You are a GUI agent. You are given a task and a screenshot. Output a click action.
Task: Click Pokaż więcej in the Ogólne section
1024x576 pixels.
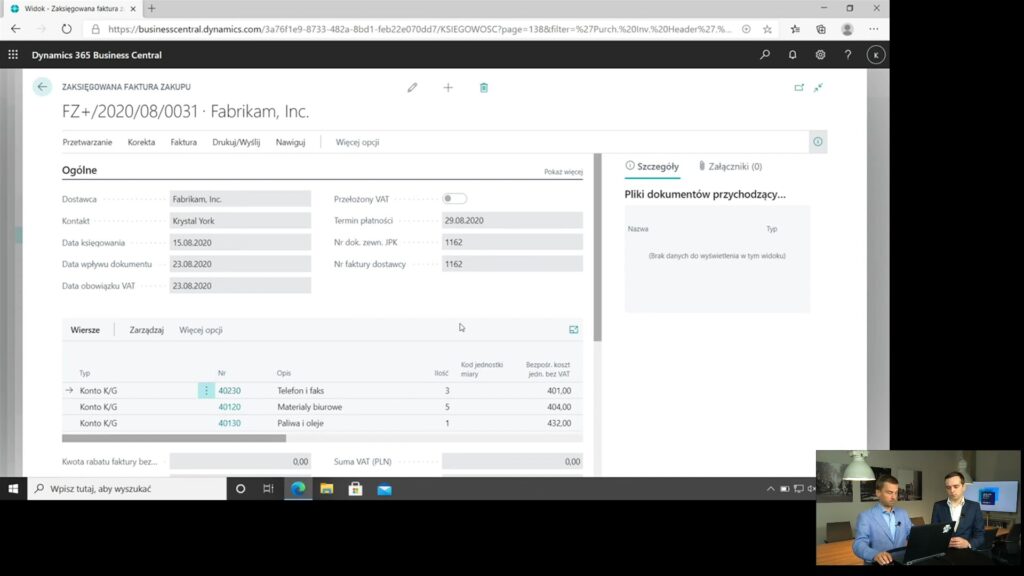click(563, 172)
